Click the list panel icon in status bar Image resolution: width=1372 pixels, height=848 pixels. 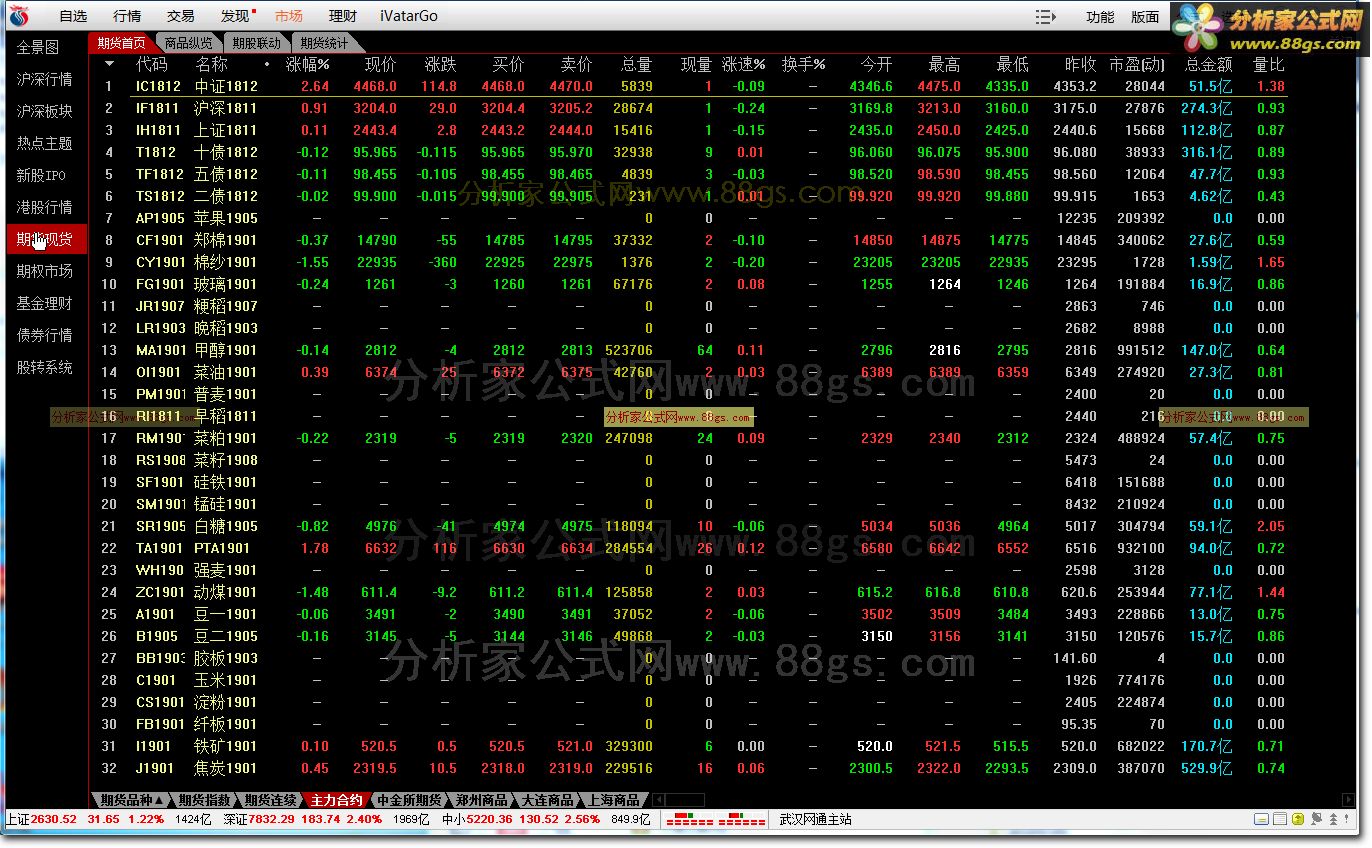click(x=1280, y=819)
